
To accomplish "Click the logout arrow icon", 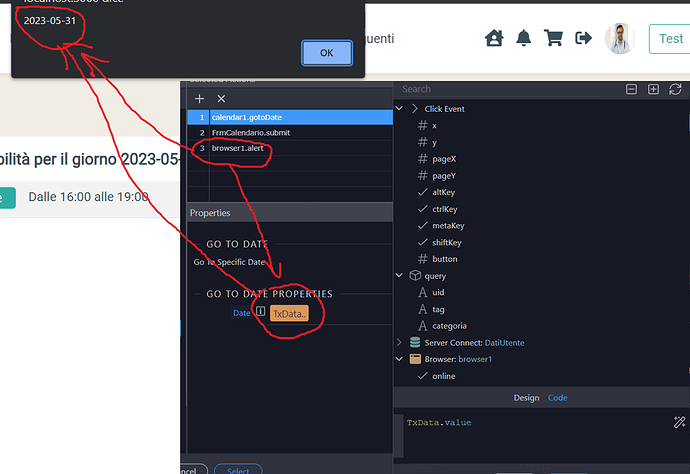I will [583, 38].
